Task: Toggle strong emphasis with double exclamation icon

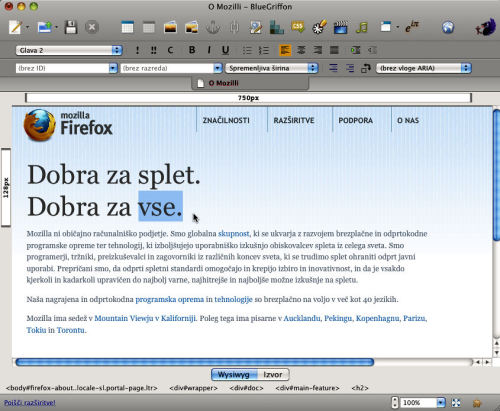Action: [x=153, y=50]
